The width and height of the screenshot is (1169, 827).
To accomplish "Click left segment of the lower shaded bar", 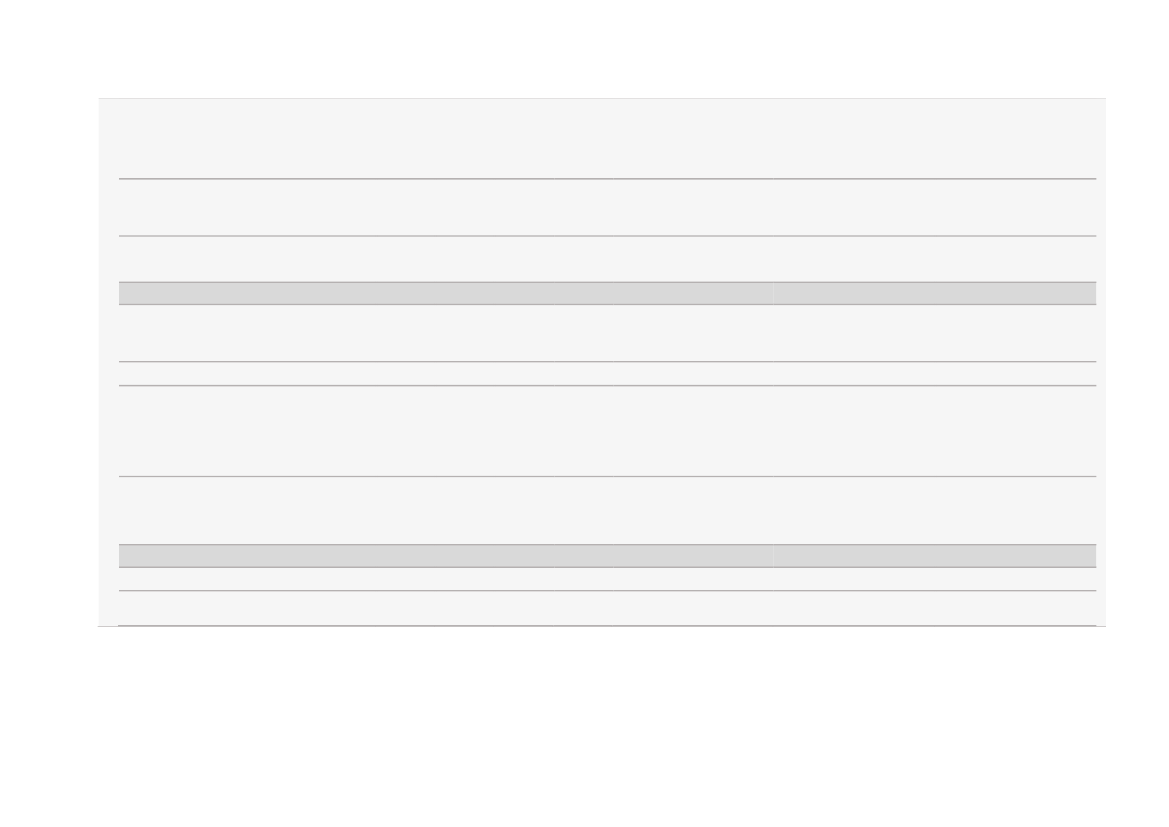I will (x=365, y=556).
